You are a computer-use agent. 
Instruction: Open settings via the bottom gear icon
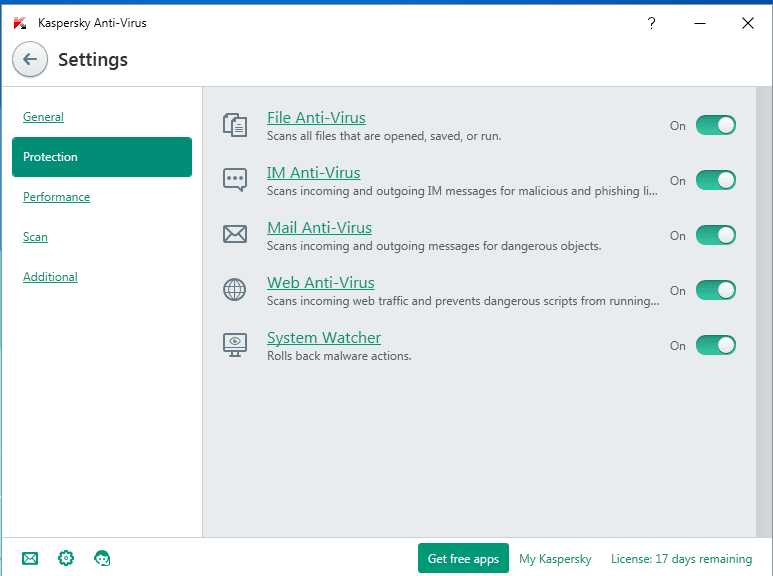66,558
